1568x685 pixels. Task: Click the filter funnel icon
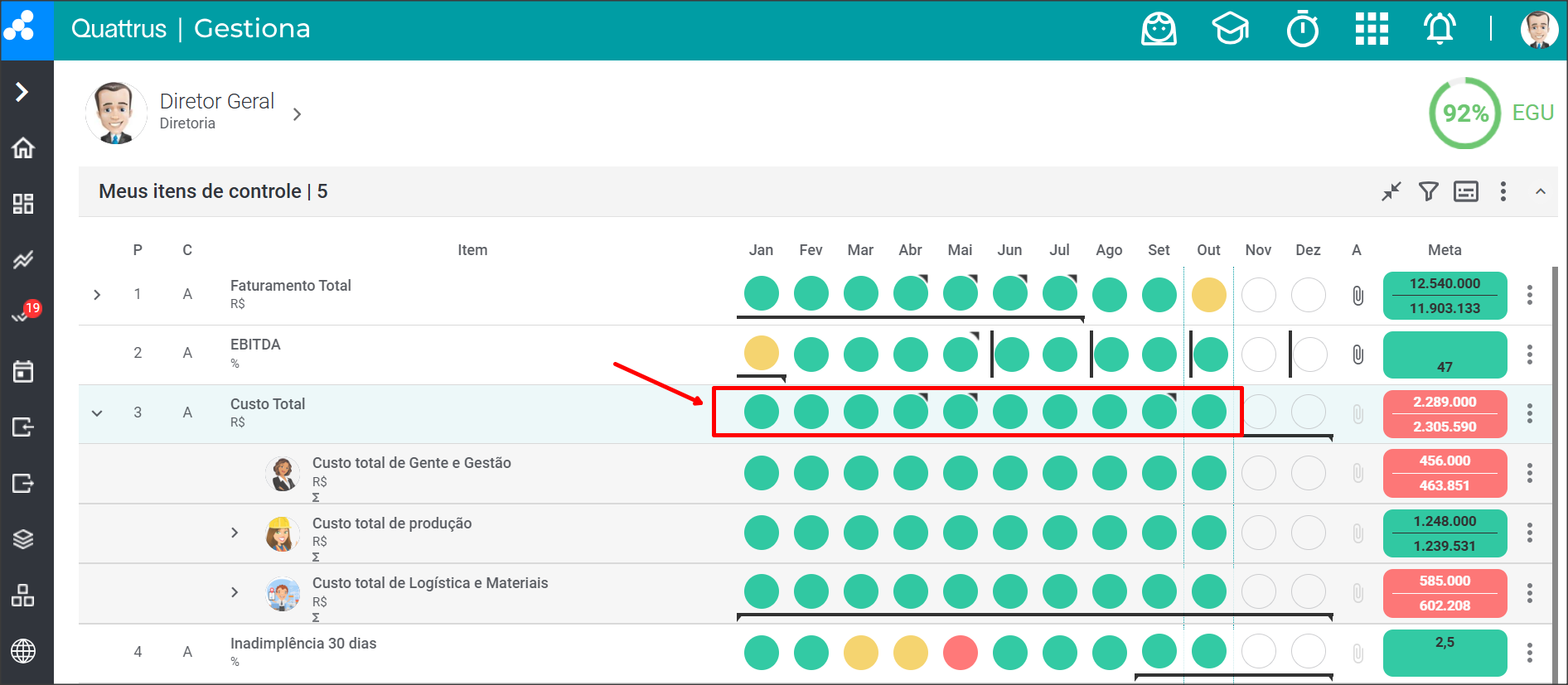[1428, 192]
